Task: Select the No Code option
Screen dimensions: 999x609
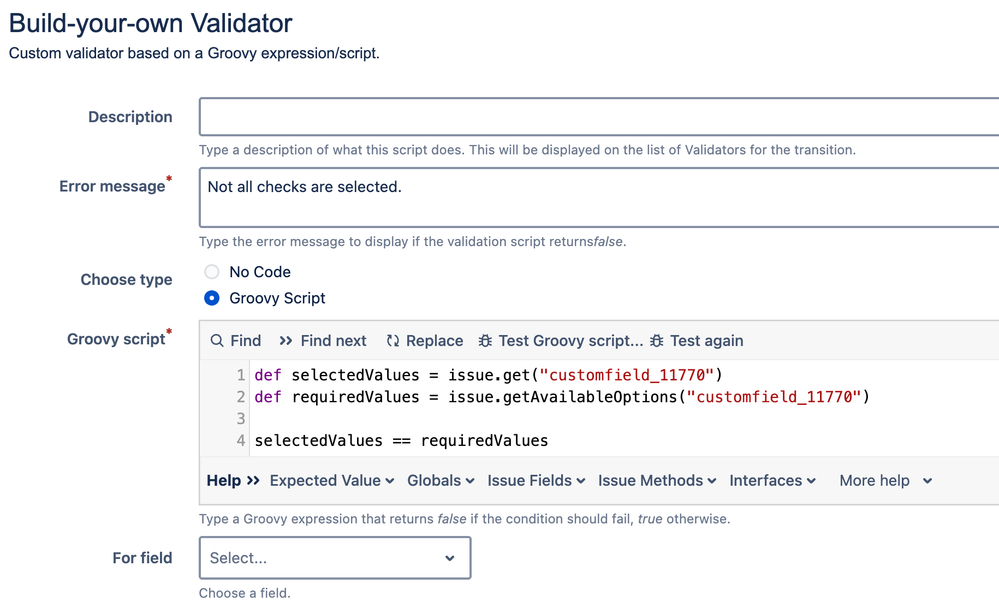Action: click(211, 271)
